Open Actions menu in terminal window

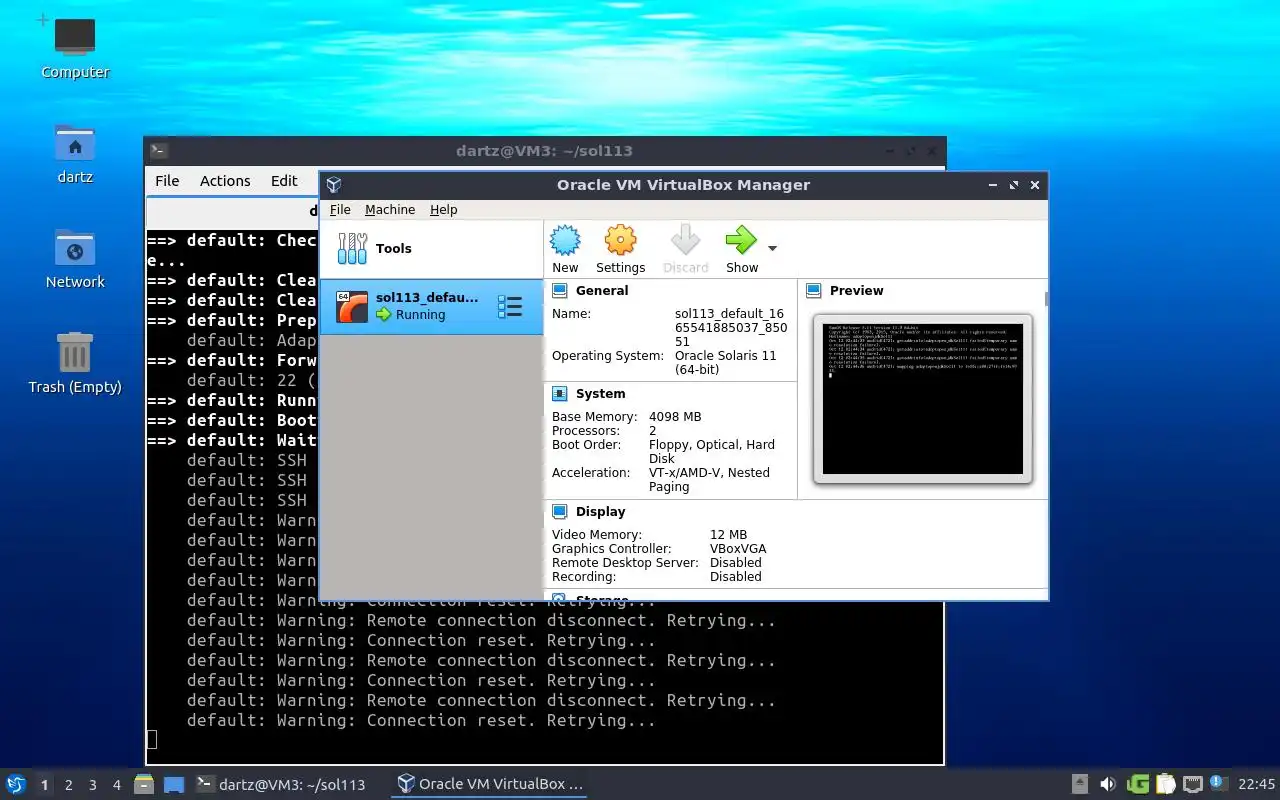[225, 181]
